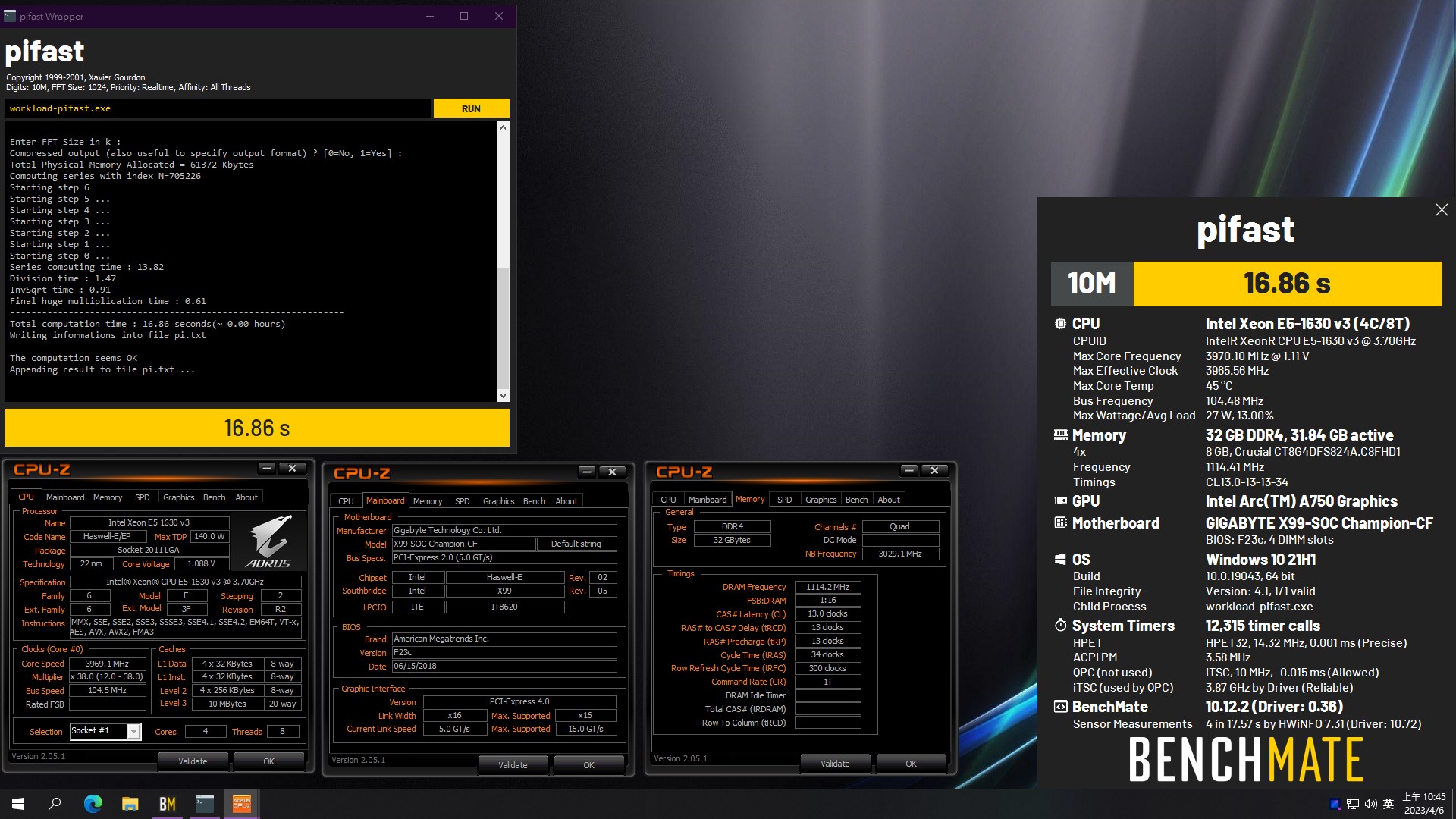Close the BenchMate result panel

click(x=1442, y=210)
